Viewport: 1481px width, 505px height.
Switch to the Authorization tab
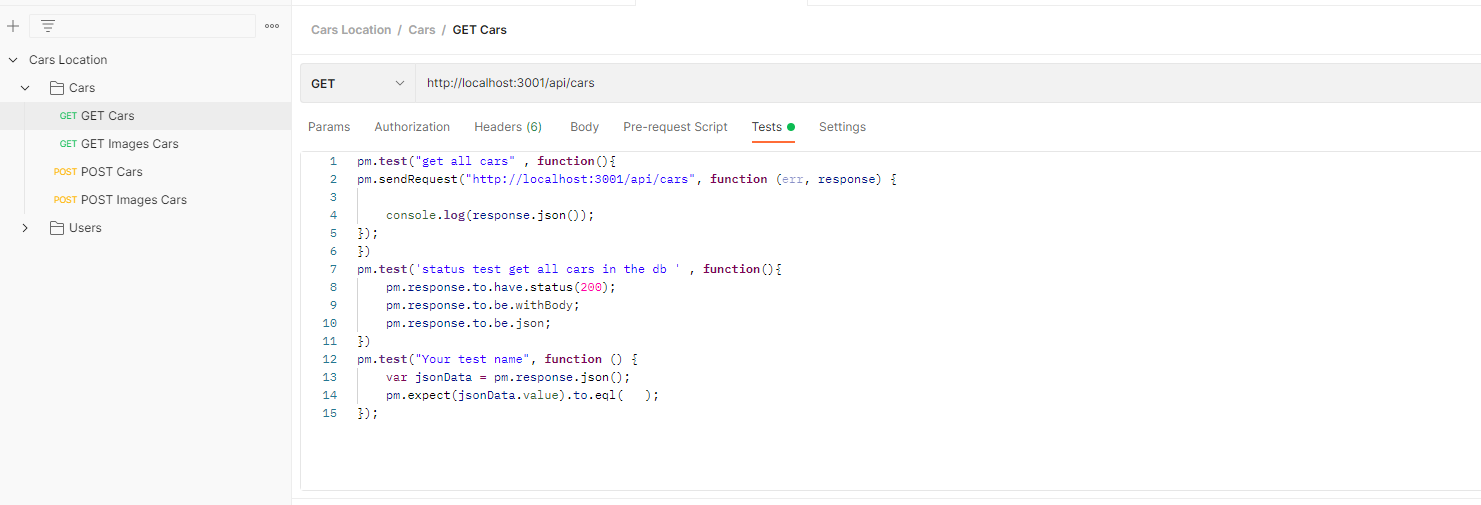pos(412,127)
